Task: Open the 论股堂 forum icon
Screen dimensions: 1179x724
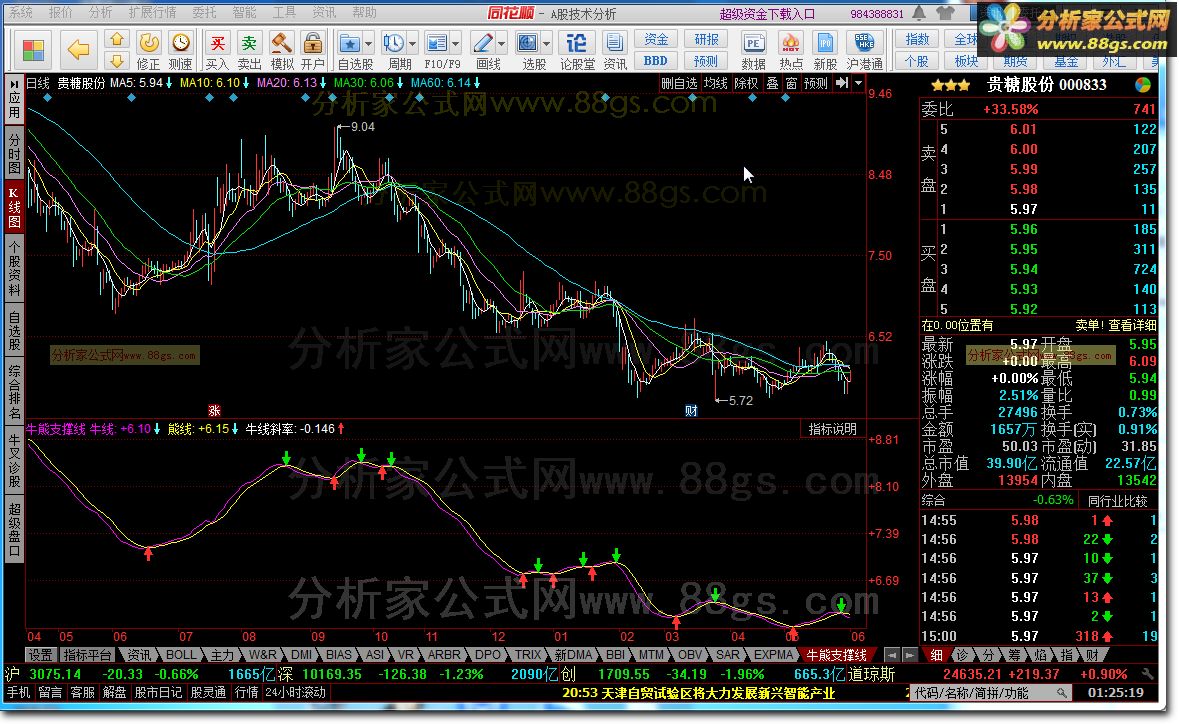Action: coord(577,50)
